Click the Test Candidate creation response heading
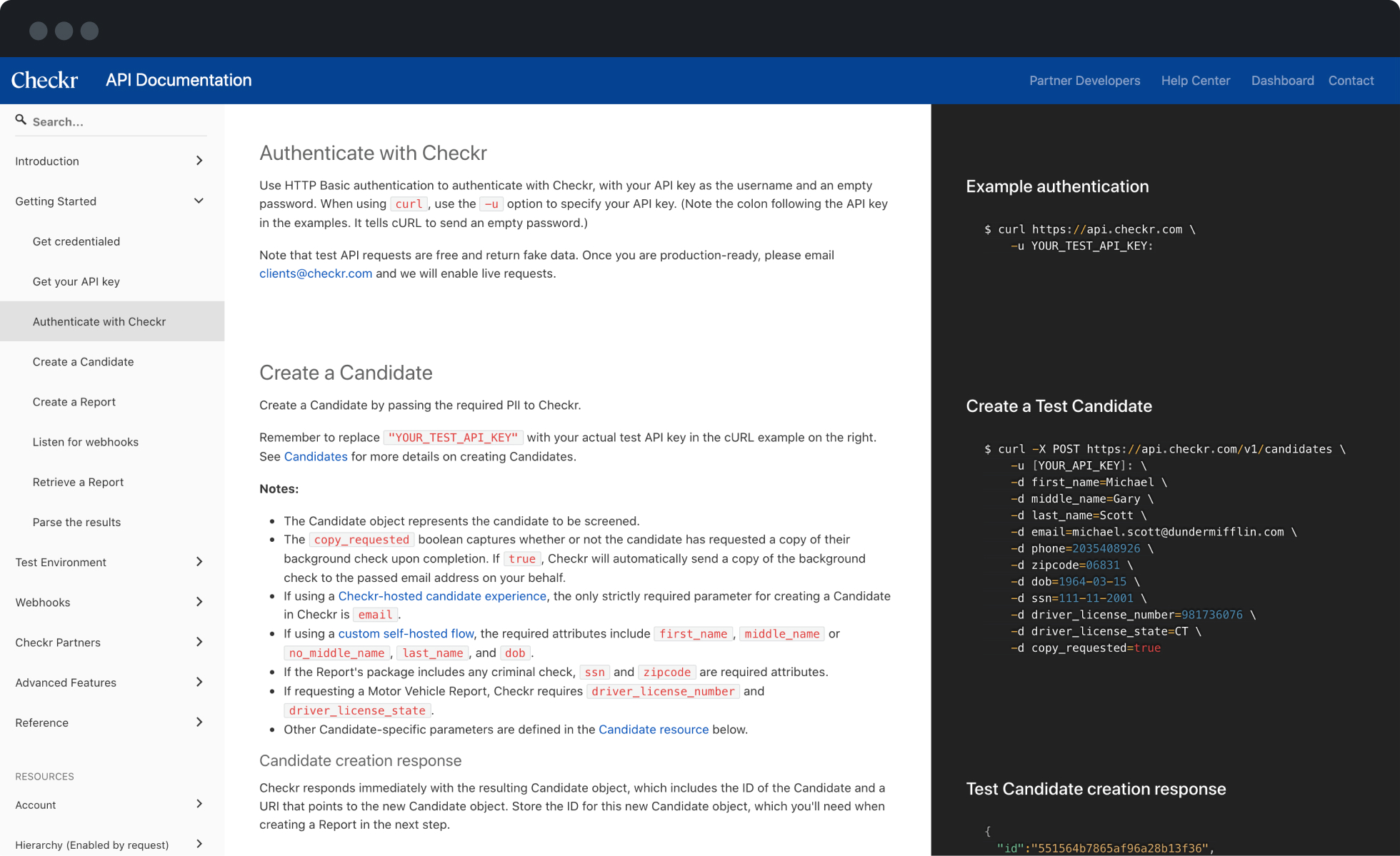The width and height of the screenshot is (1400, 856). click(1096, 789)
